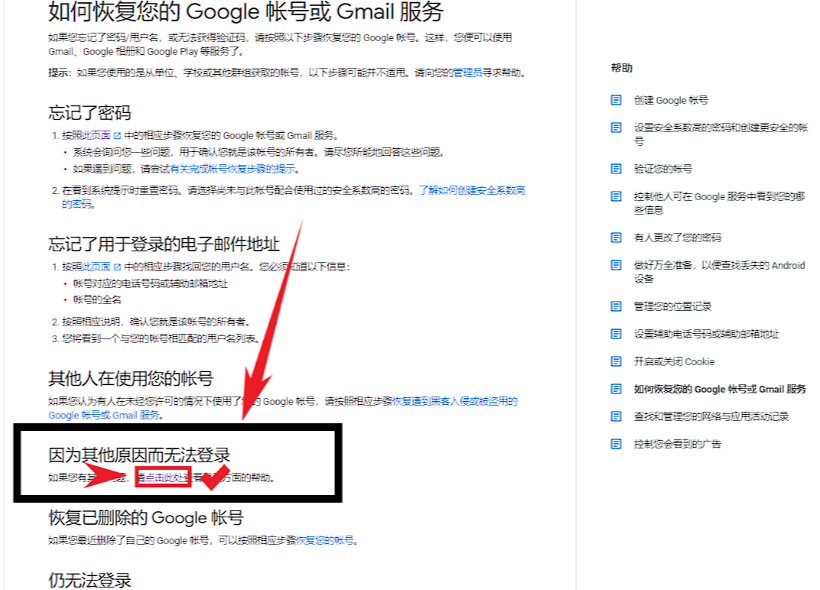Click article icon beside 开启或关闭 Cookie
This screenshot has height=590, width=820.
pos(616,361)
